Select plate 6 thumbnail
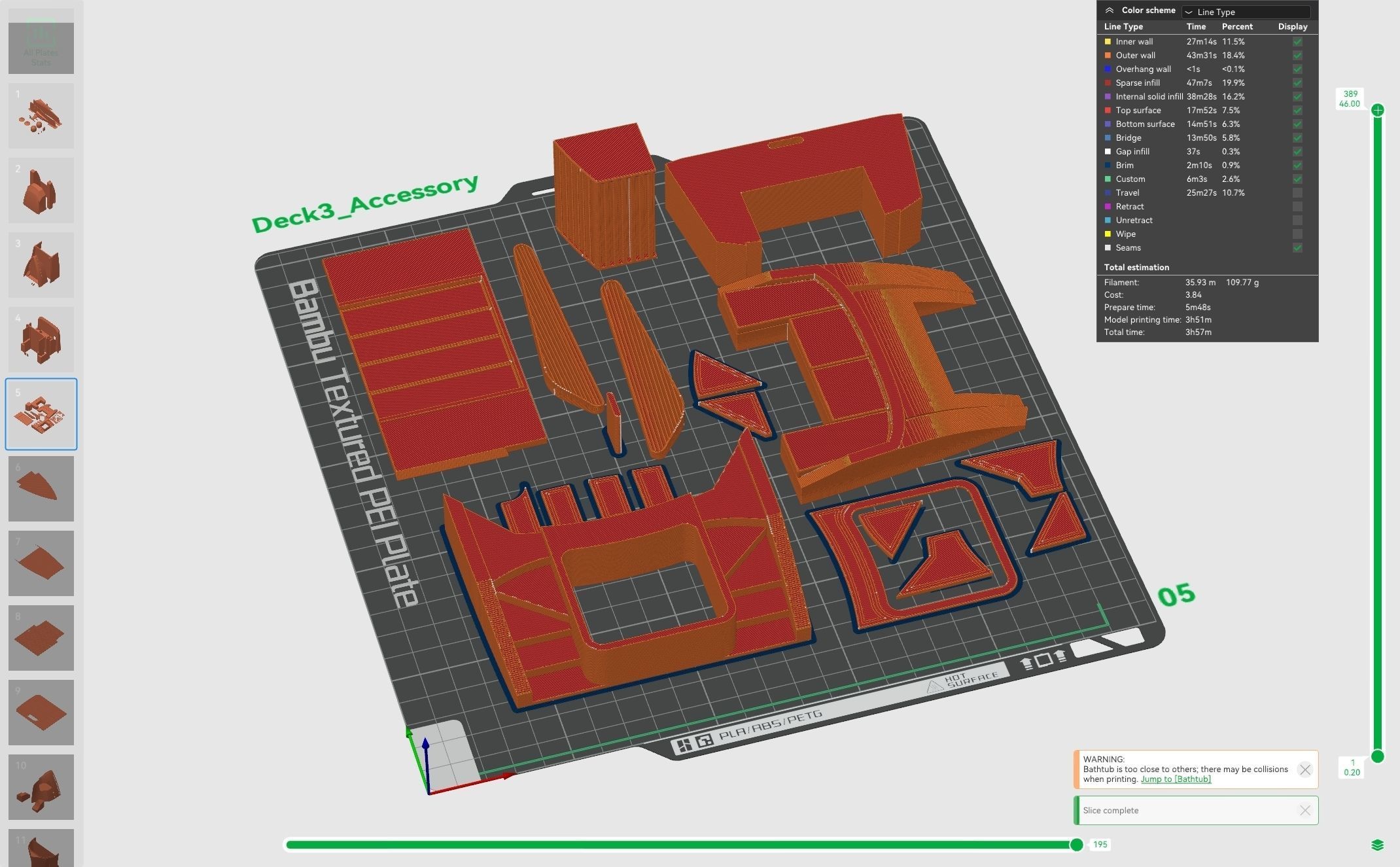Image resolution: width=1400 pixels, height=867 pixels. pos(41,489)
